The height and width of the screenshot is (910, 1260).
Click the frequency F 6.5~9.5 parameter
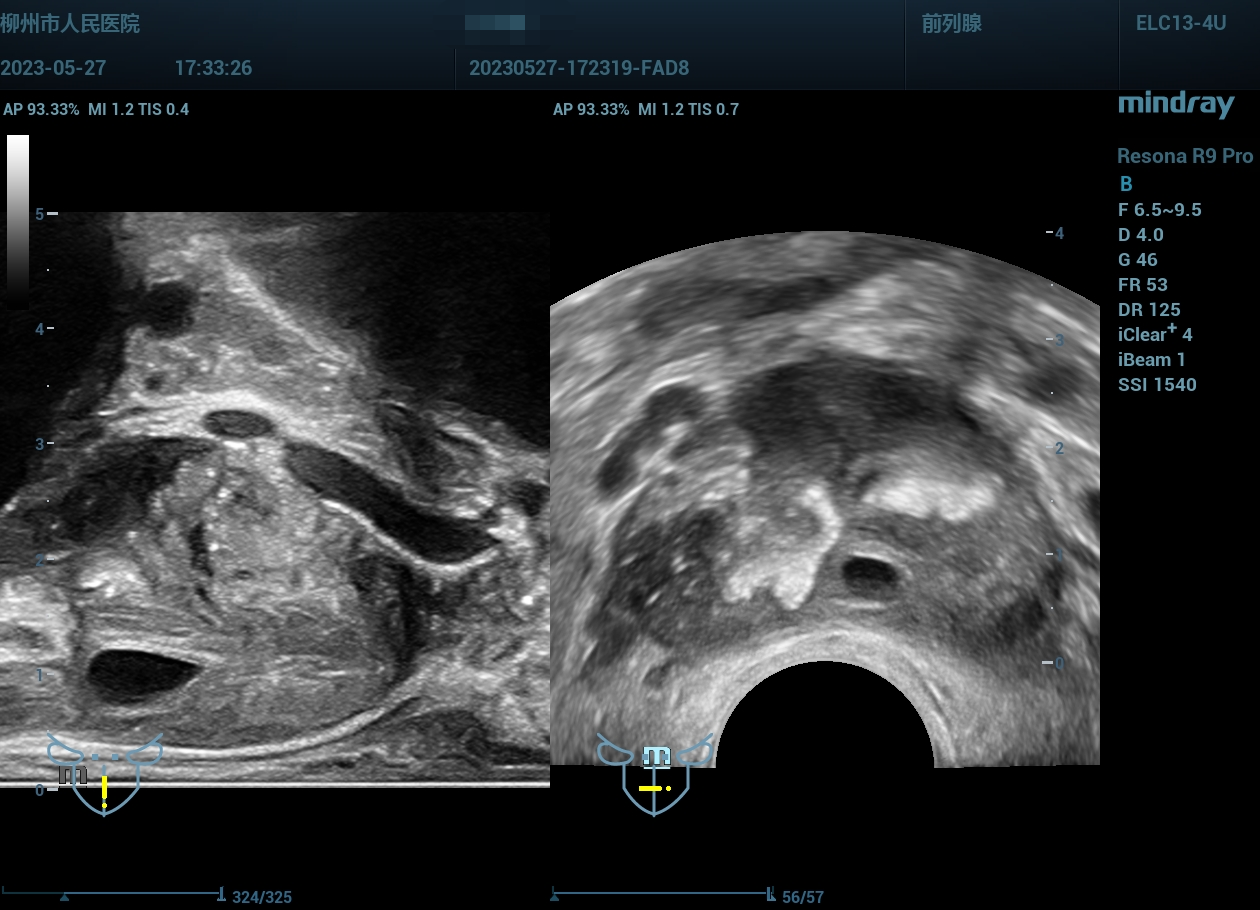point(1159,210)
